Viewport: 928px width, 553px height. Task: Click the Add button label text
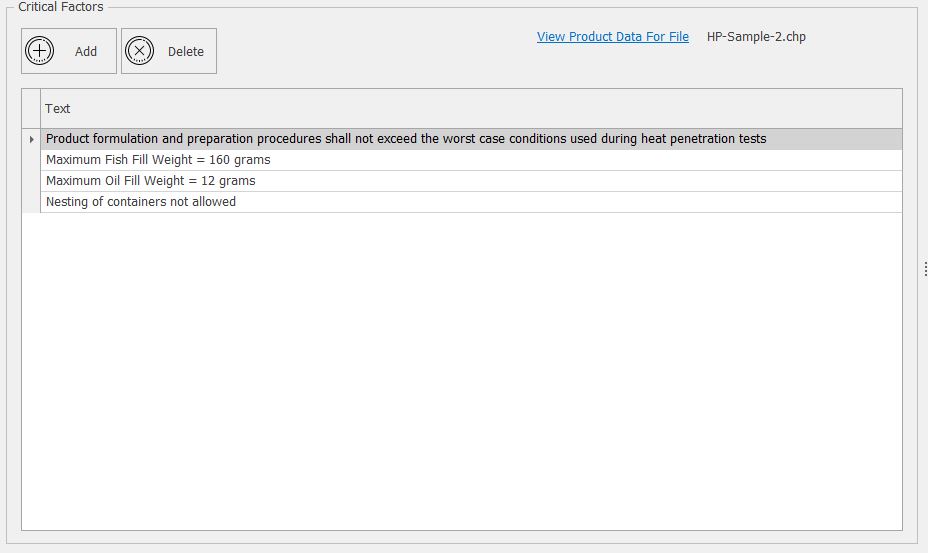point(86,52)
